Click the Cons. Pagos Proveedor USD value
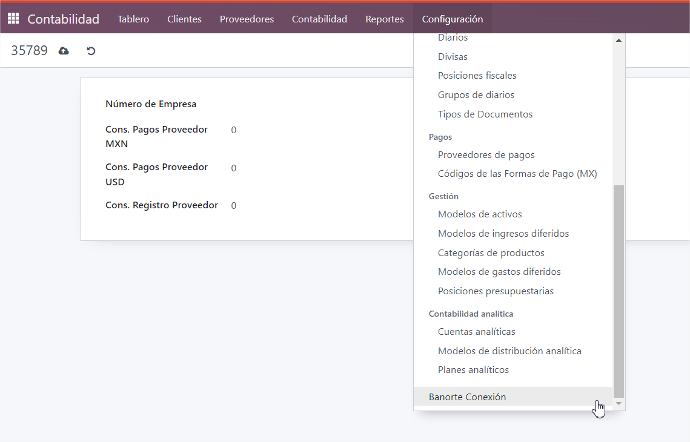This screenshot has height=442, width=690. pos(234,168)
